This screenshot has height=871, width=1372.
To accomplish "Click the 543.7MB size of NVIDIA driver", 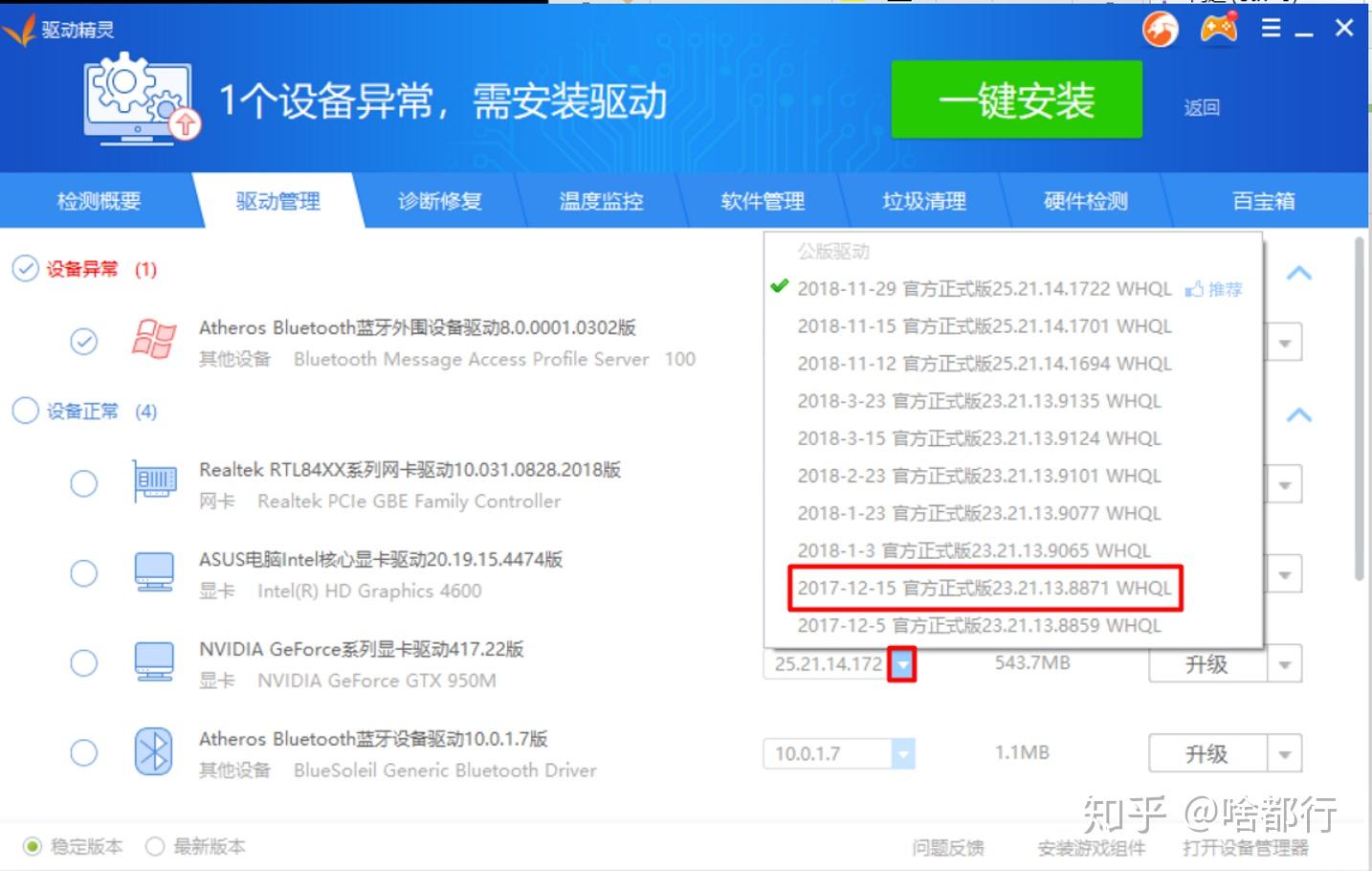I will point(1031,662).
